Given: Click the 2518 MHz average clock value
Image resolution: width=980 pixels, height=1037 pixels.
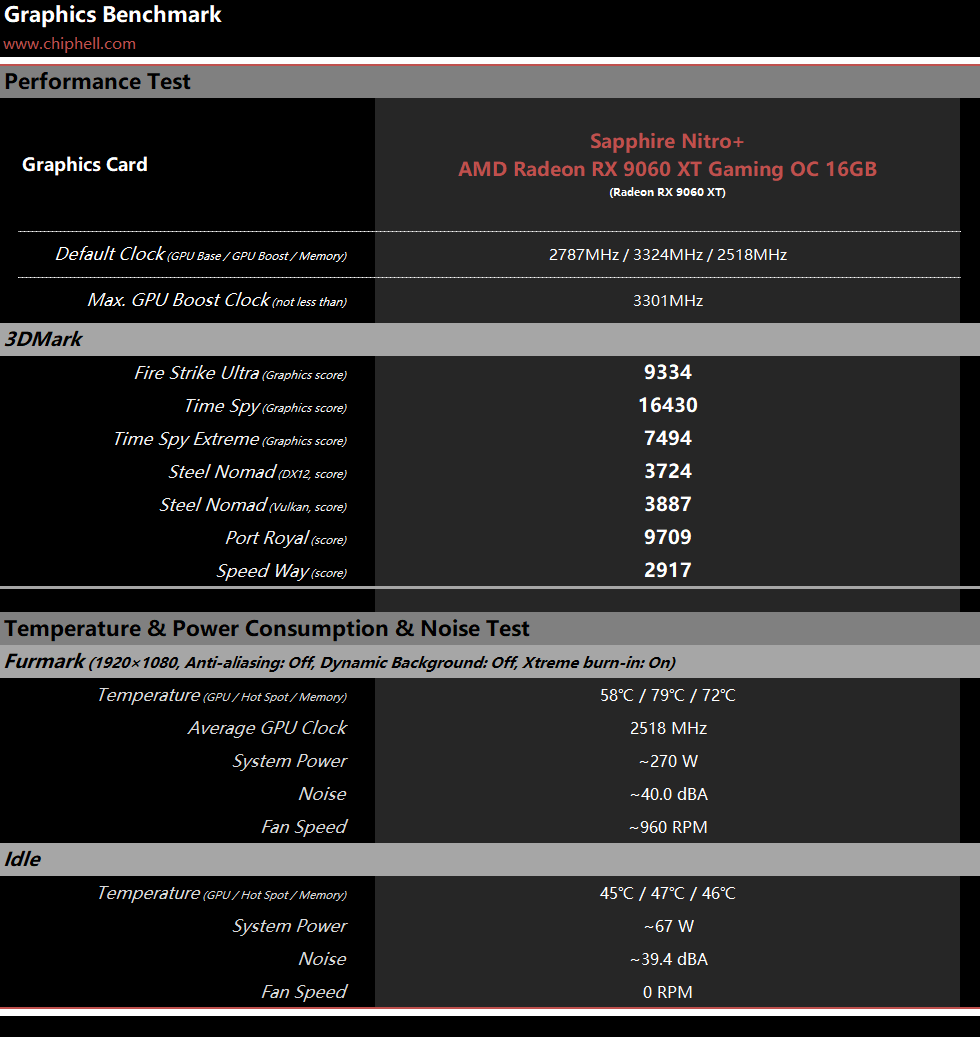Looking at the screenshot, I should click(x=668, y=729).
